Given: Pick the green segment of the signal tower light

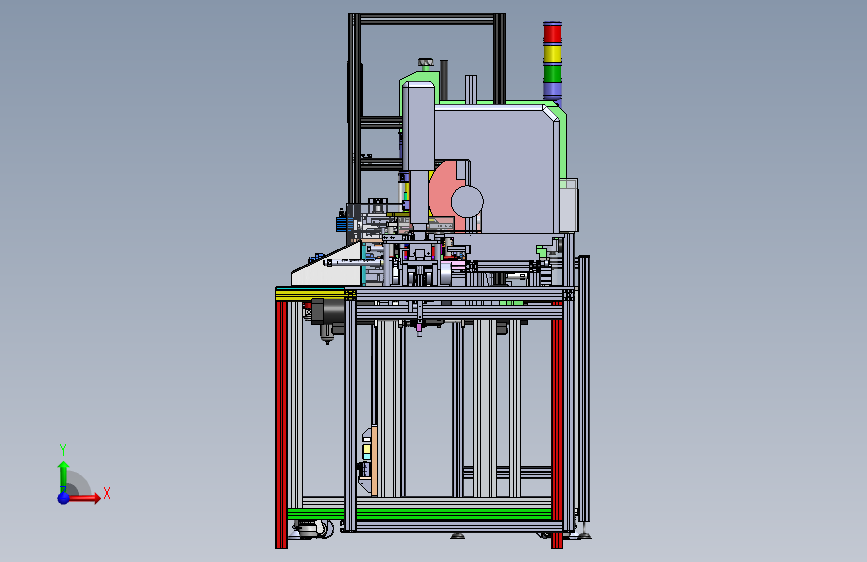Looking at the screenshot, I should pyautogui.click(x=552, y=73).
